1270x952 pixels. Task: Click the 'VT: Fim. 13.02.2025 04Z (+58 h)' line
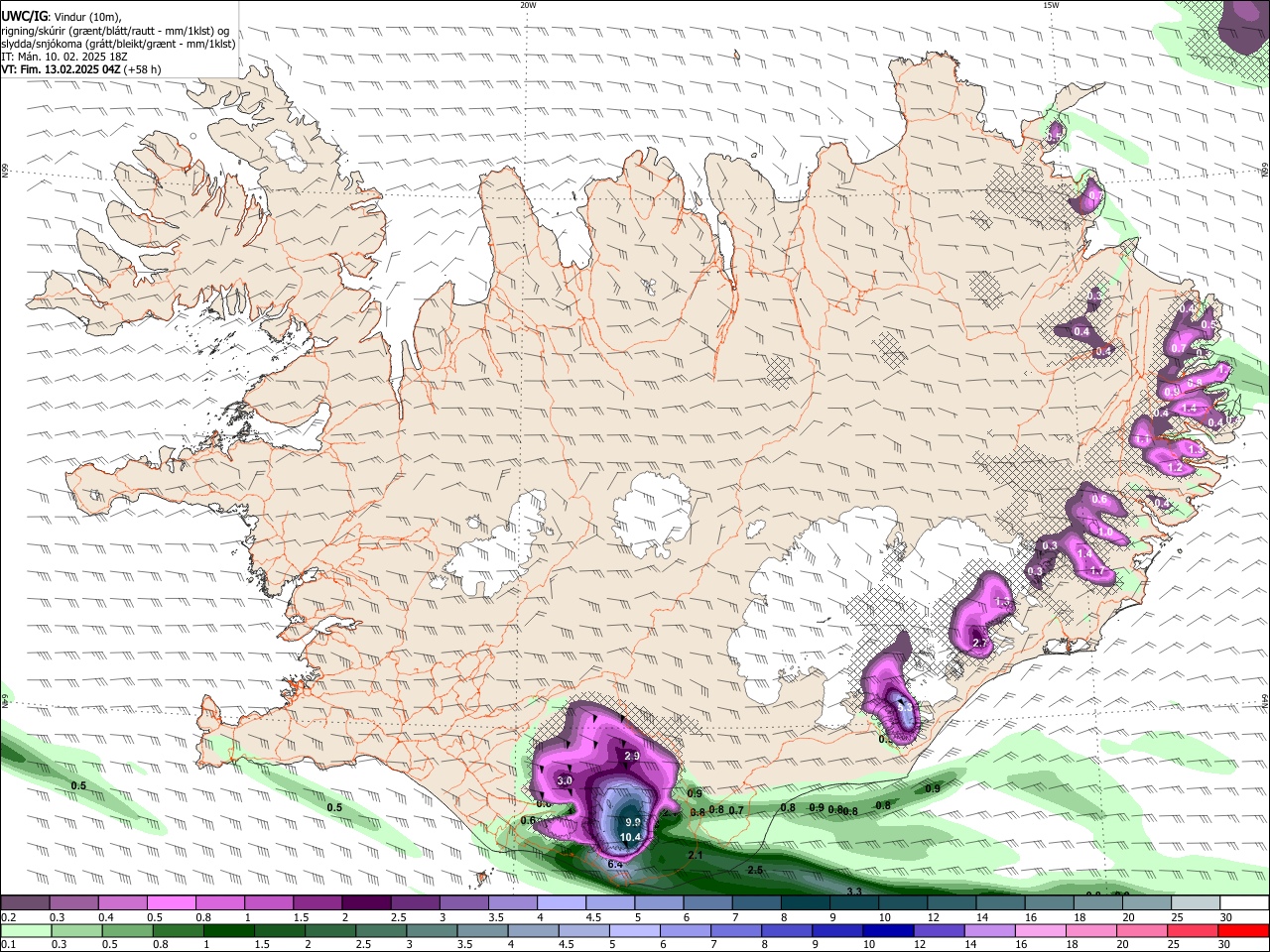pyautogui.click(x=81, y=69)
